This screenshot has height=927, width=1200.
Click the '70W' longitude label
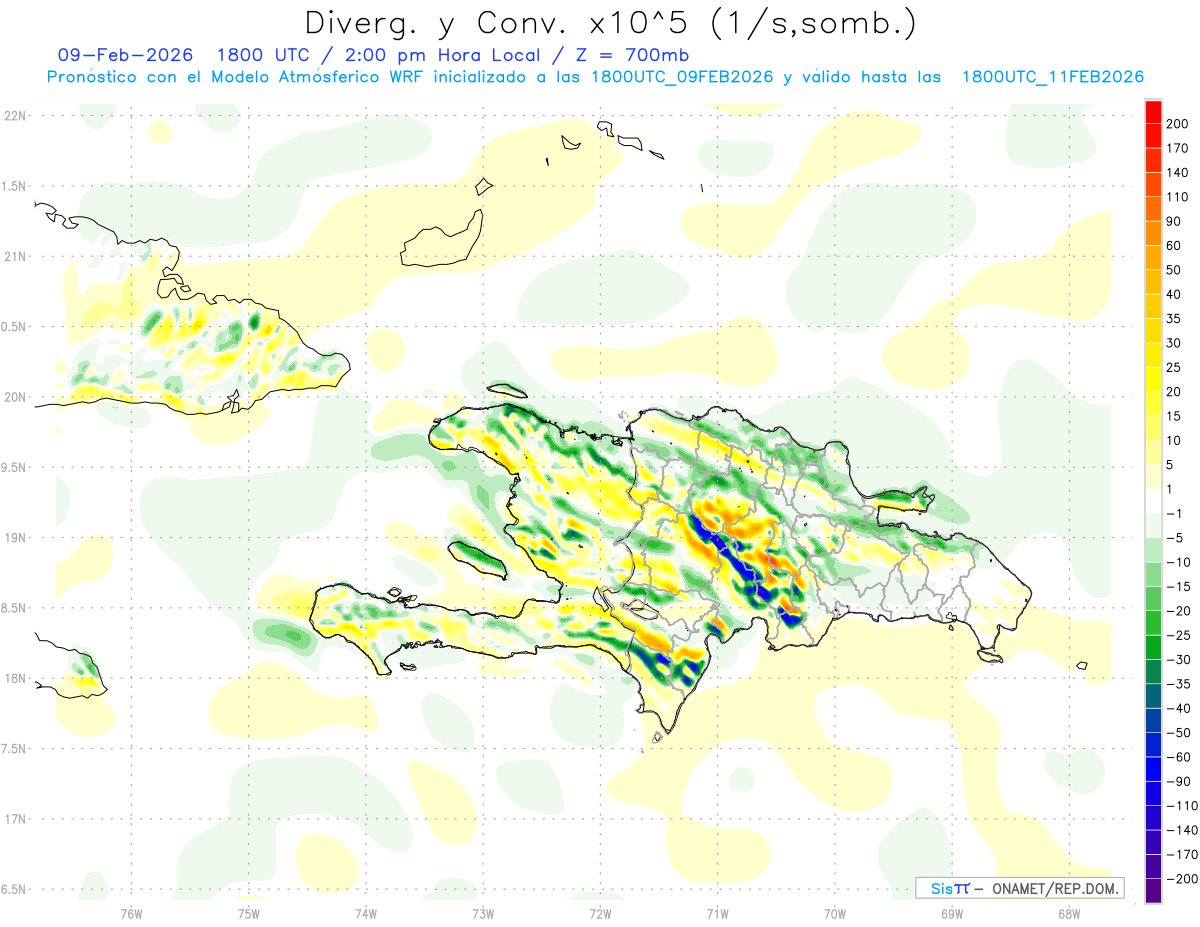[835, 912]
